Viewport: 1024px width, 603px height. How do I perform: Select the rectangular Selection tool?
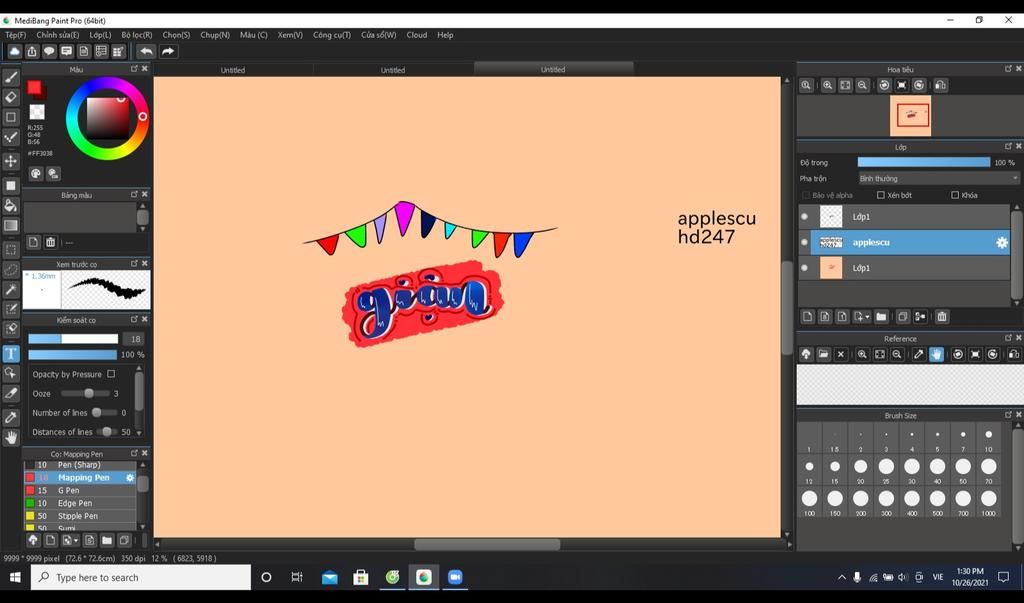[x=11, y=250]
